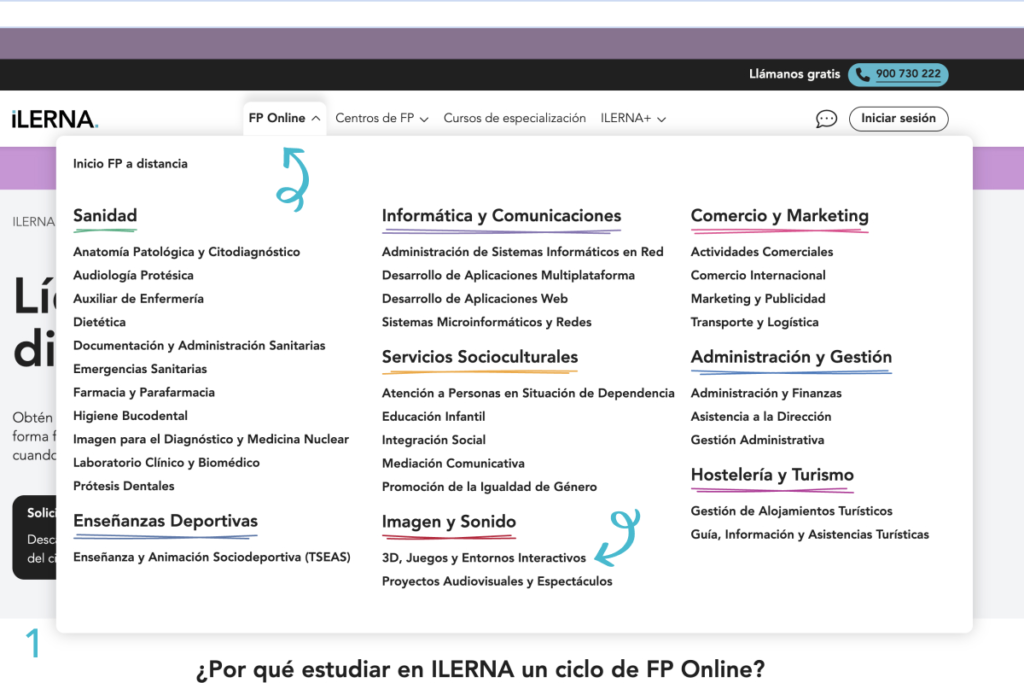The height and width of the screenshot is (683, 1024).
Task: Open Integración Social
Action: (x=434, y=440)
